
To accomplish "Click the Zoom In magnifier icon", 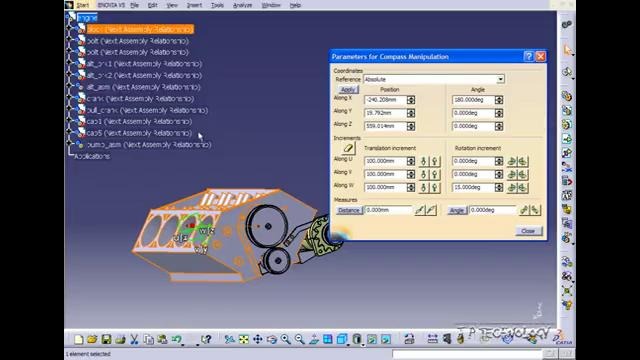I will (285, 339).
